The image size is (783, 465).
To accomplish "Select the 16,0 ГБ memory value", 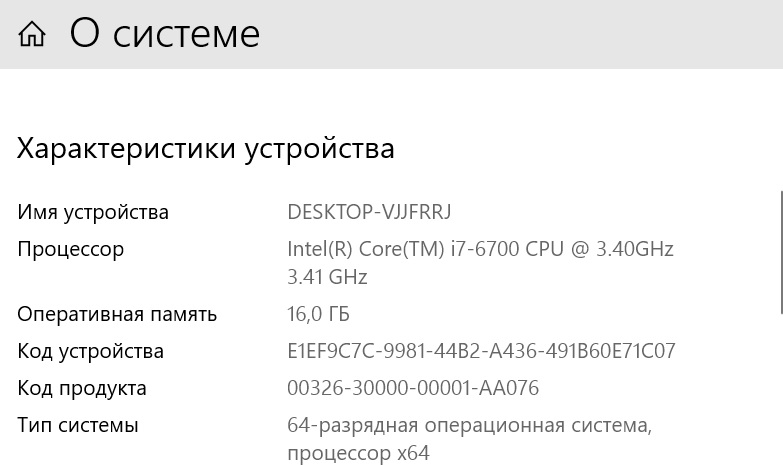I will 318,314.
